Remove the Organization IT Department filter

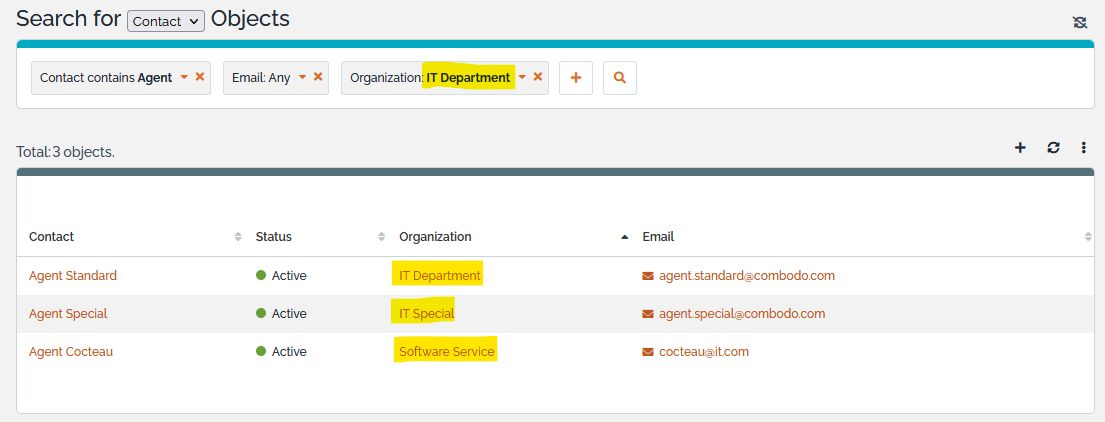tap(537, 77)
